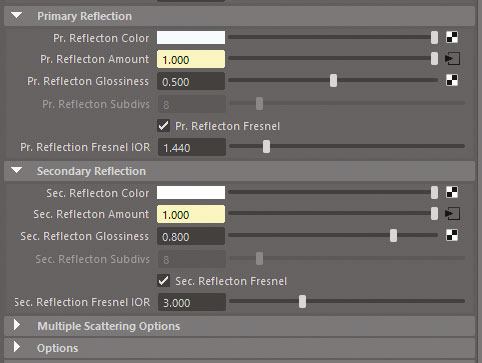482x363 pixels.
Task: Disable the Pr. Reflecton Fresnel checkbox
Action: tap(163, 126)
